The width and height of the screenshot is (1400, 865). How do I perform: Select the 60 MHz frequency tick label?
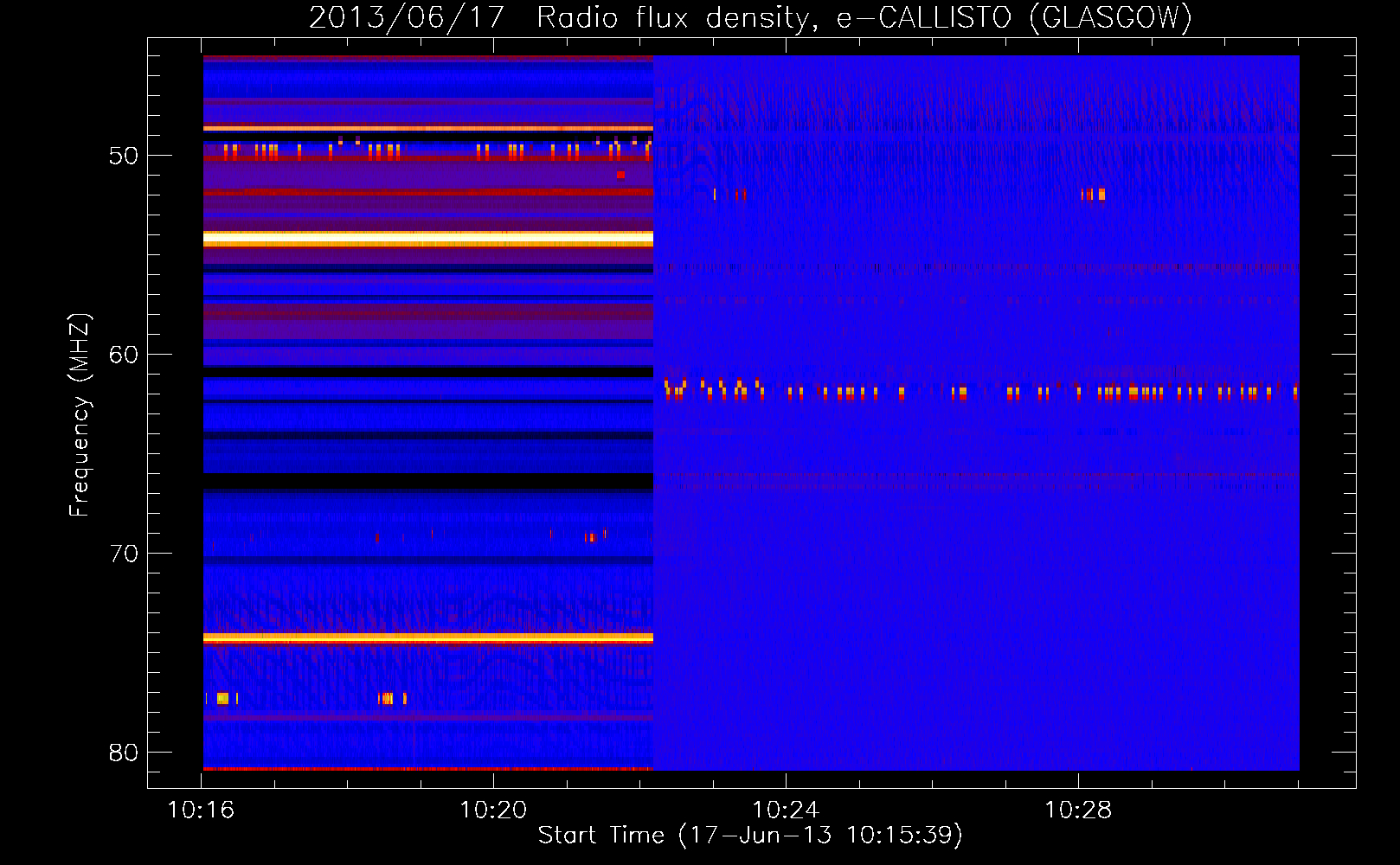[124, 355]
